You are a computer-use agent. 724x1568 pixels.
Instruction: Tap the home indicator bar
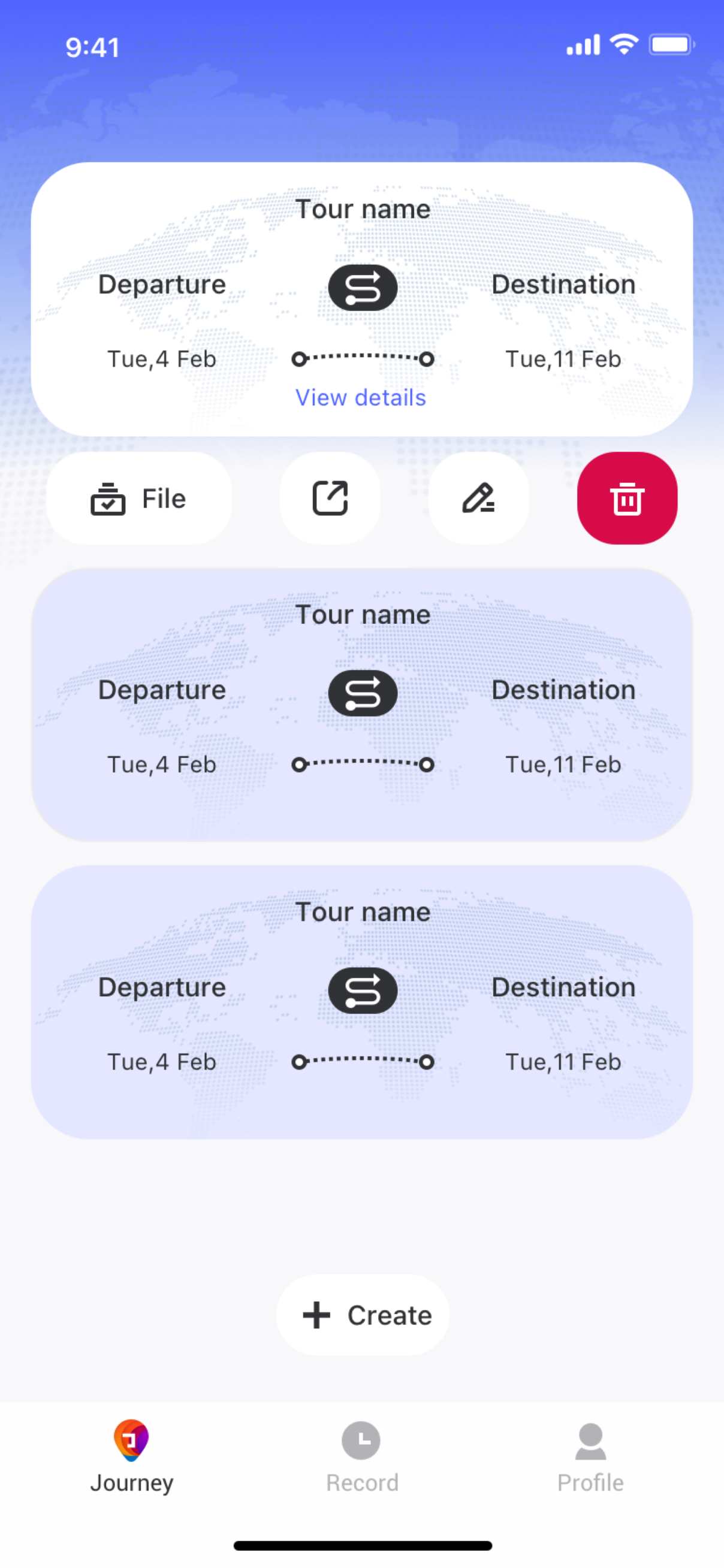[x=363, y=1545]
